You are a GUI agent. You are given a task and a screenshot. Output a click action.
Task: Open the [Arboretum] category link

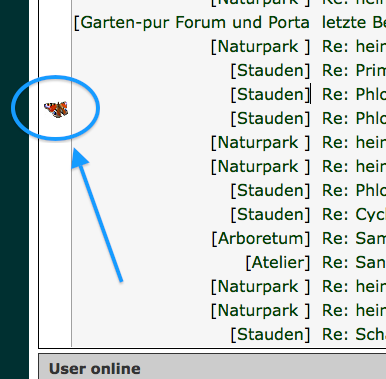tap(261, 239)
